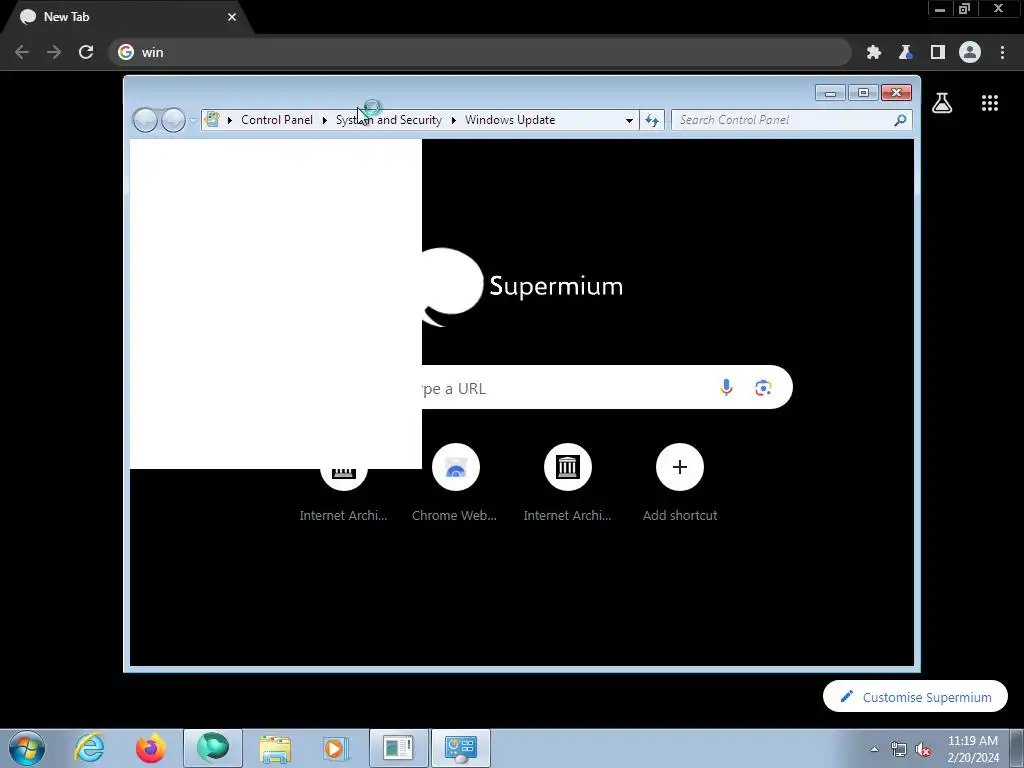Click Customise Supermium button
1024x768 pixels.
(915, 697)
